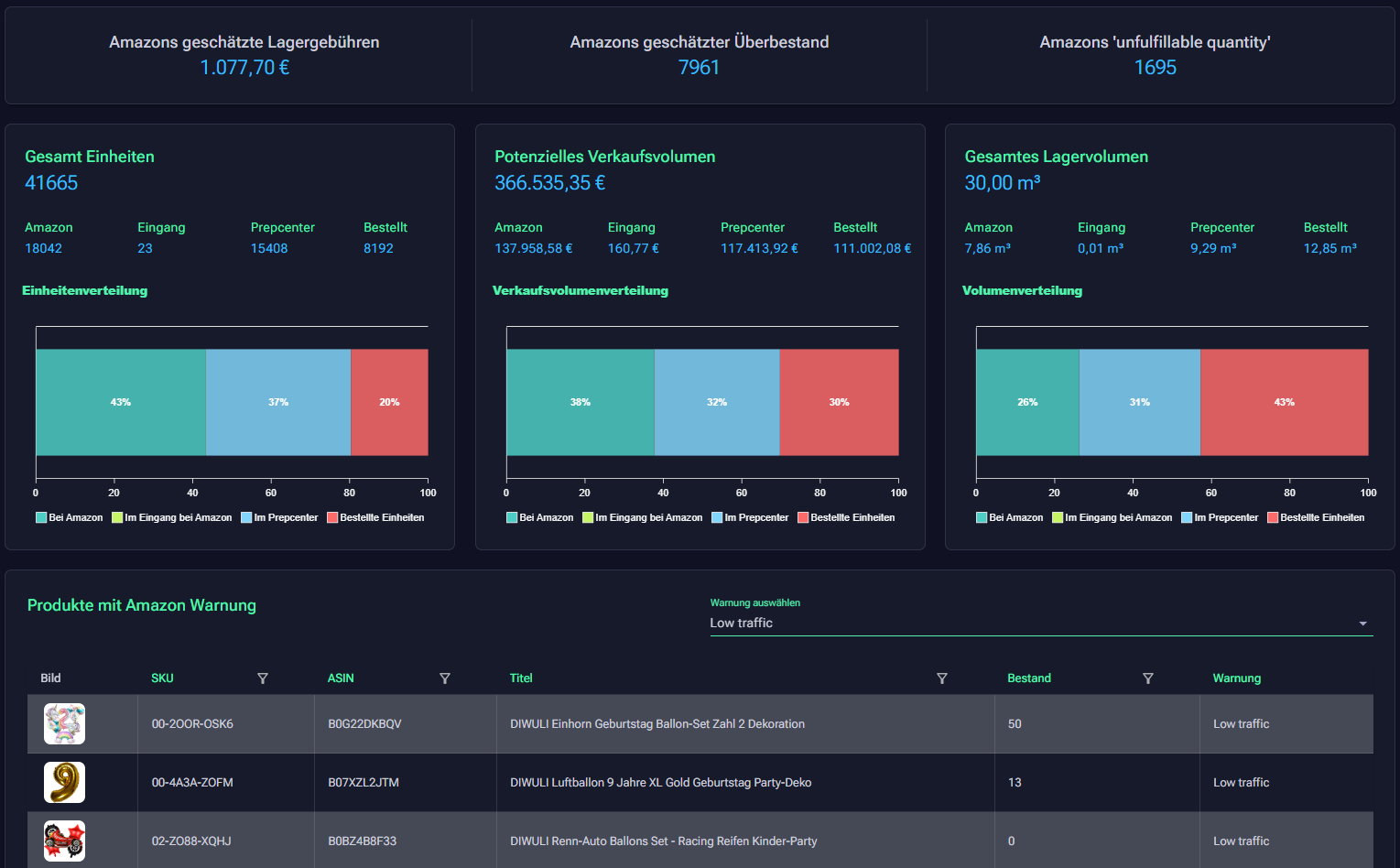Image resolution: width=1400 pixels, height=868 pixels.
Task: Open the filter for the SKU column
Action: (x=263, y=678)
